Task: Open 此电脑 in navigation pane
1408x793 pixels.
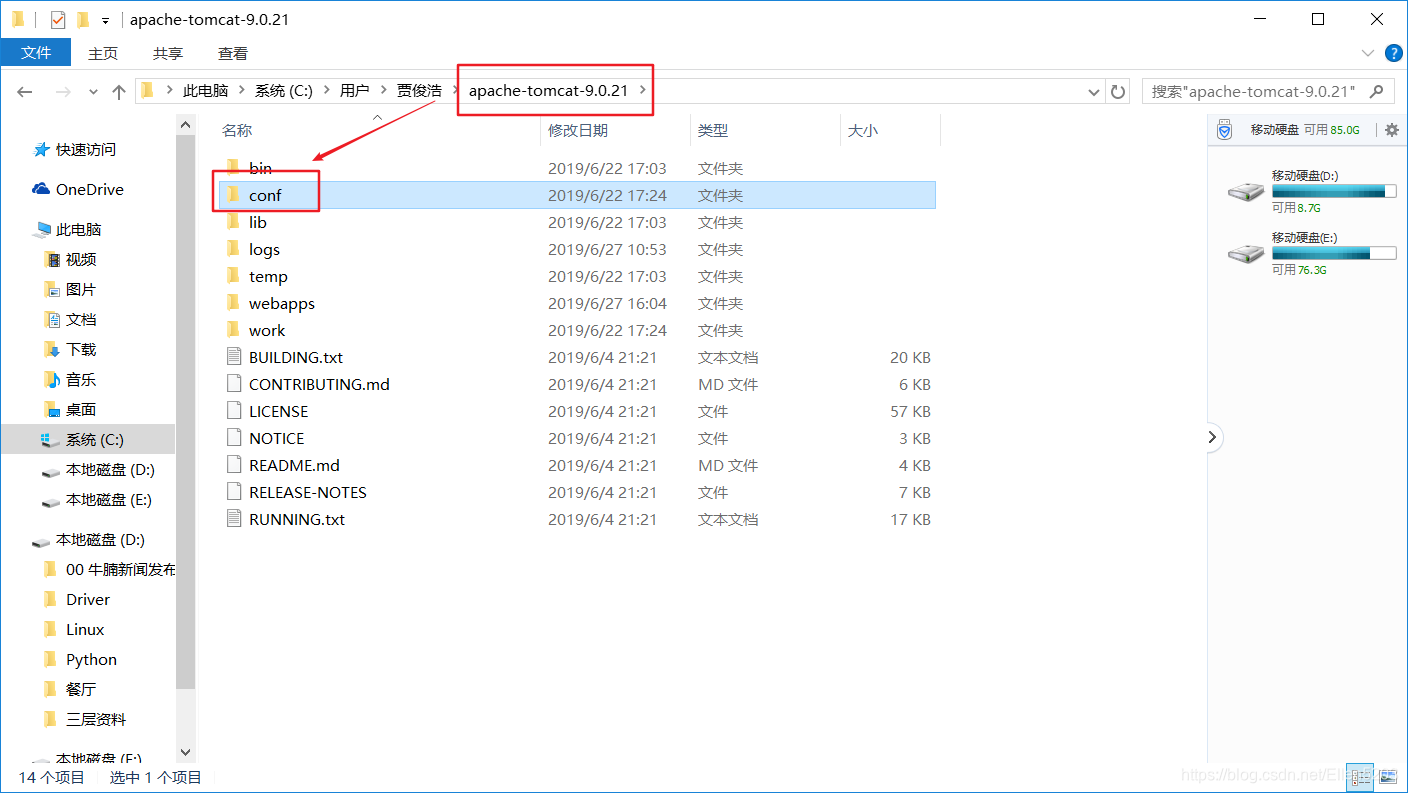Action: pos(79,229)
